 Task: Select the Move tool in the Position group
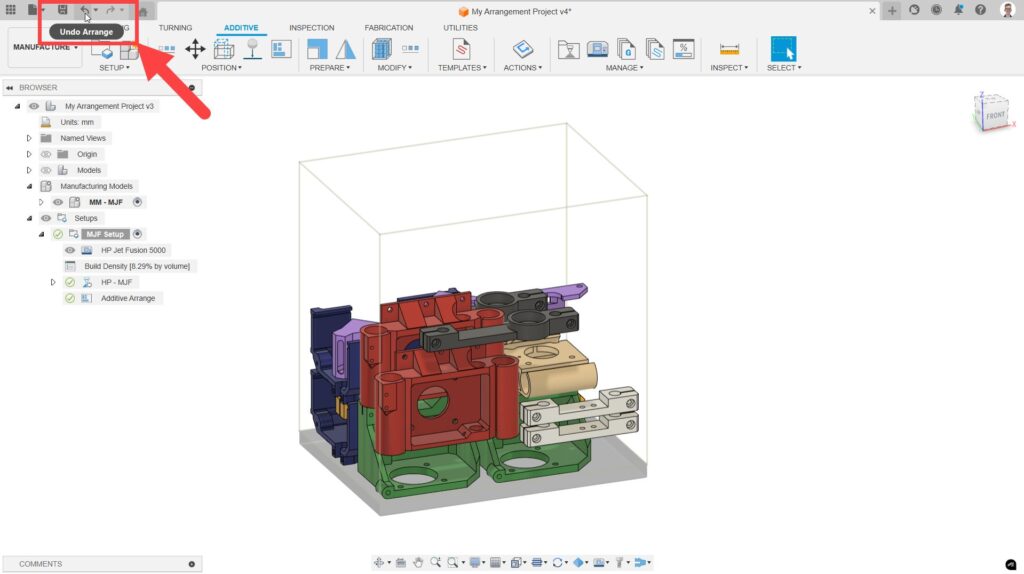[195, 49]
